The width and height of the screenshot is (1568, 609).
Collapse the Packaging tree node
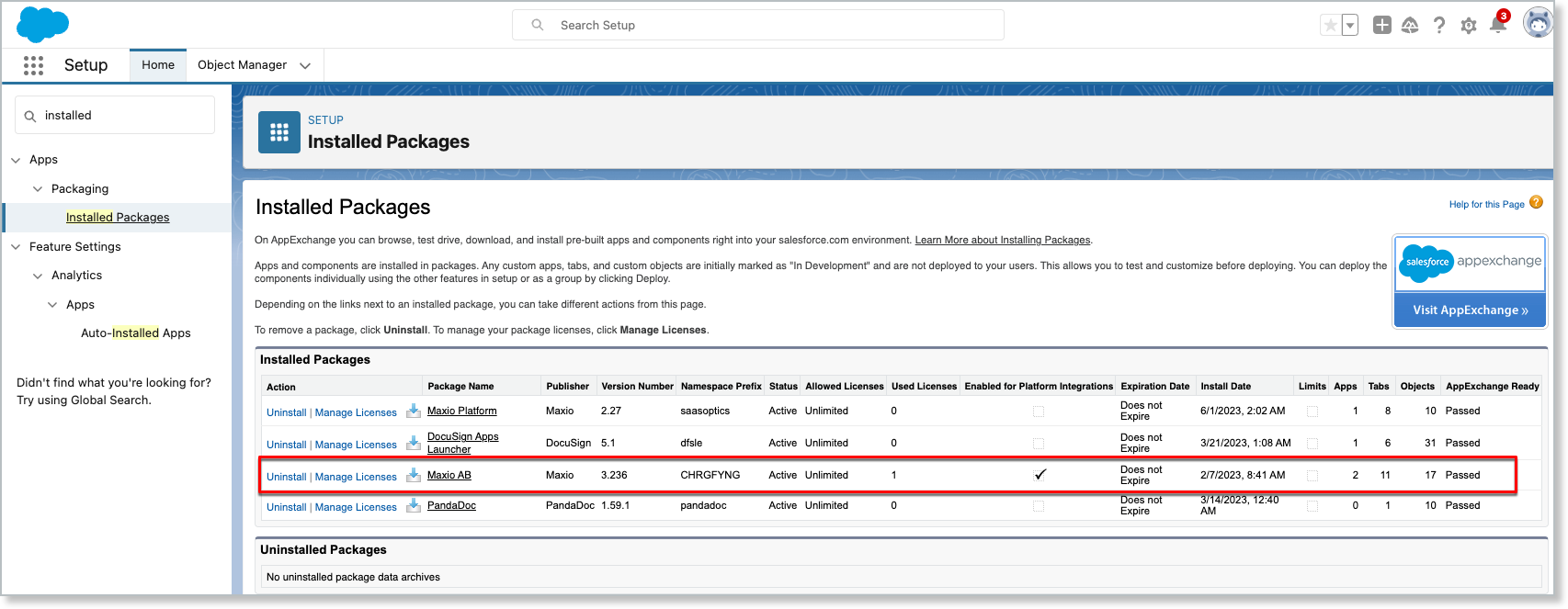[x=38, y=189]
